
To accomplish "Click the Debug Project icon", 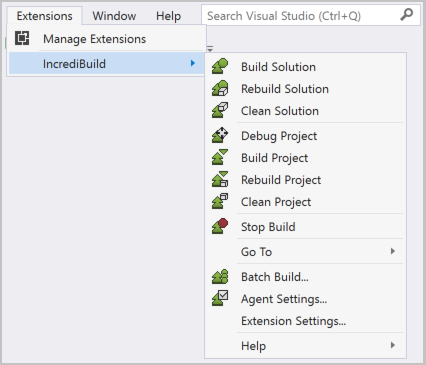I will coord(220,135).
